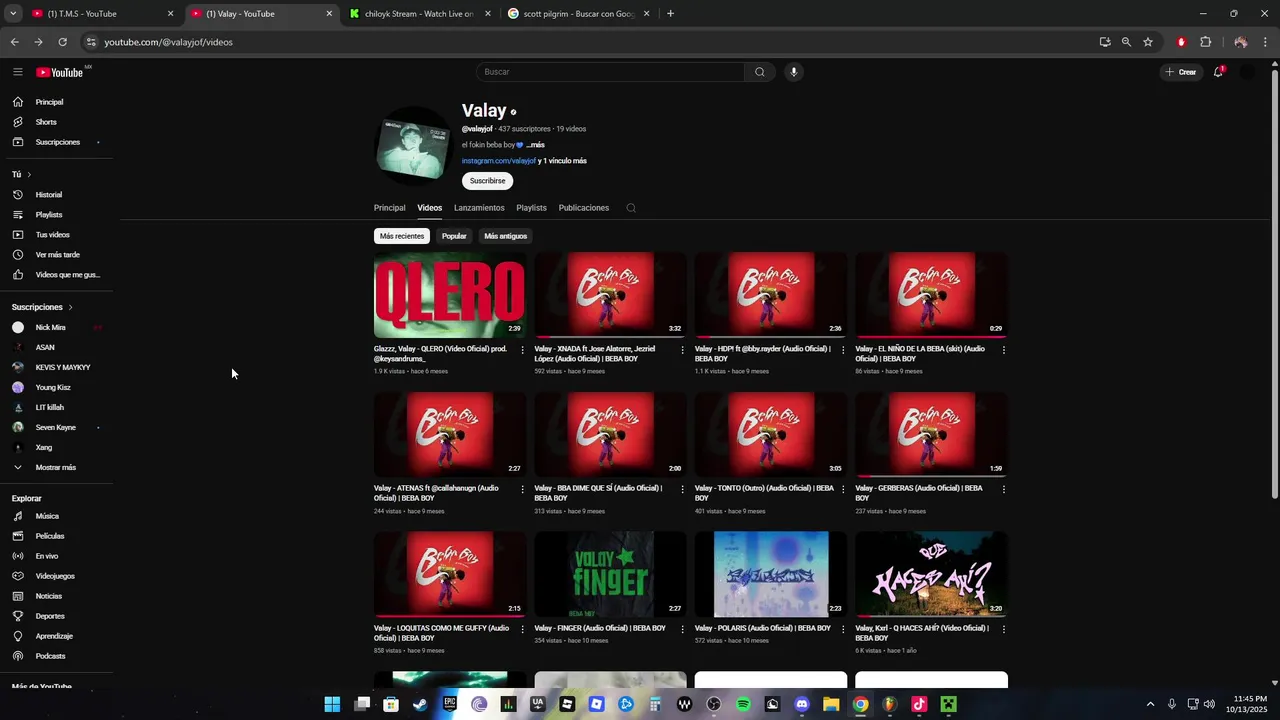Click the red AdBlock extension icon
1280x720 pixels.
(x=1181, y=42)
